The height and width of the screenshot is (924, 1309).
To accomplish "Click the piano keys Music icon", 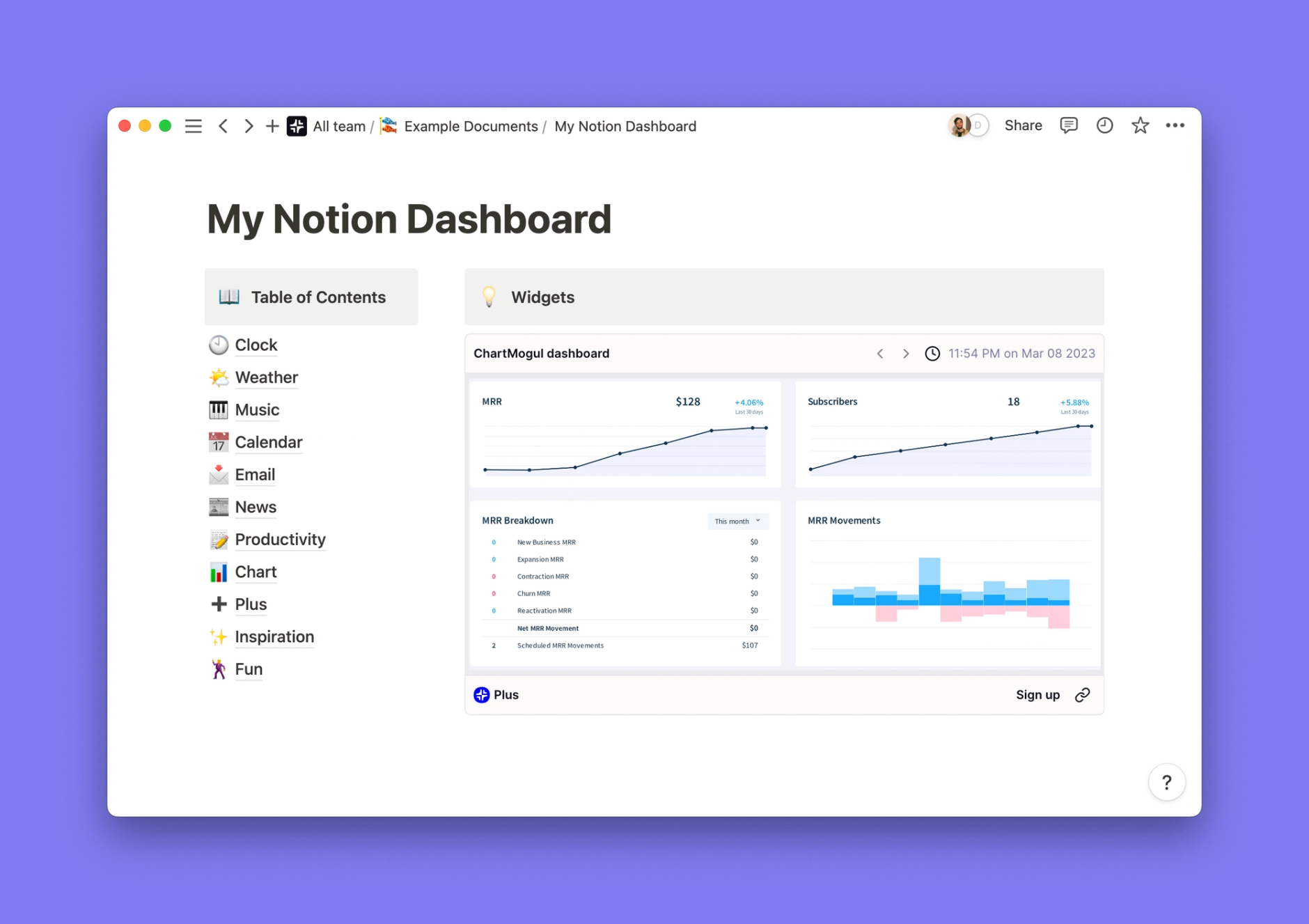I will [219, 409].
